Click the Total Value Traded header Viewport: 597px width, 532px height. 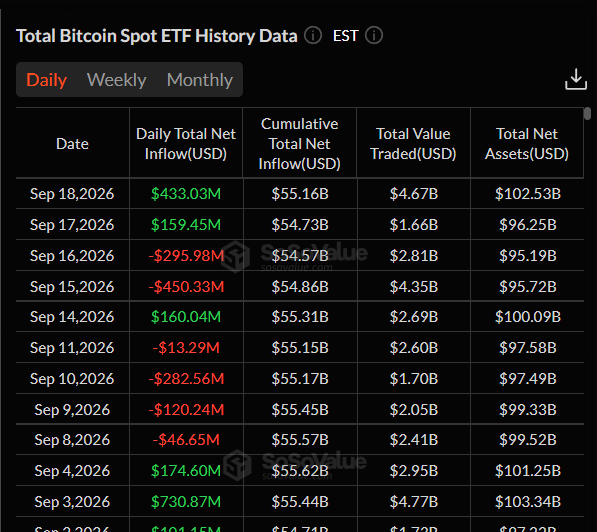(413, 144)
